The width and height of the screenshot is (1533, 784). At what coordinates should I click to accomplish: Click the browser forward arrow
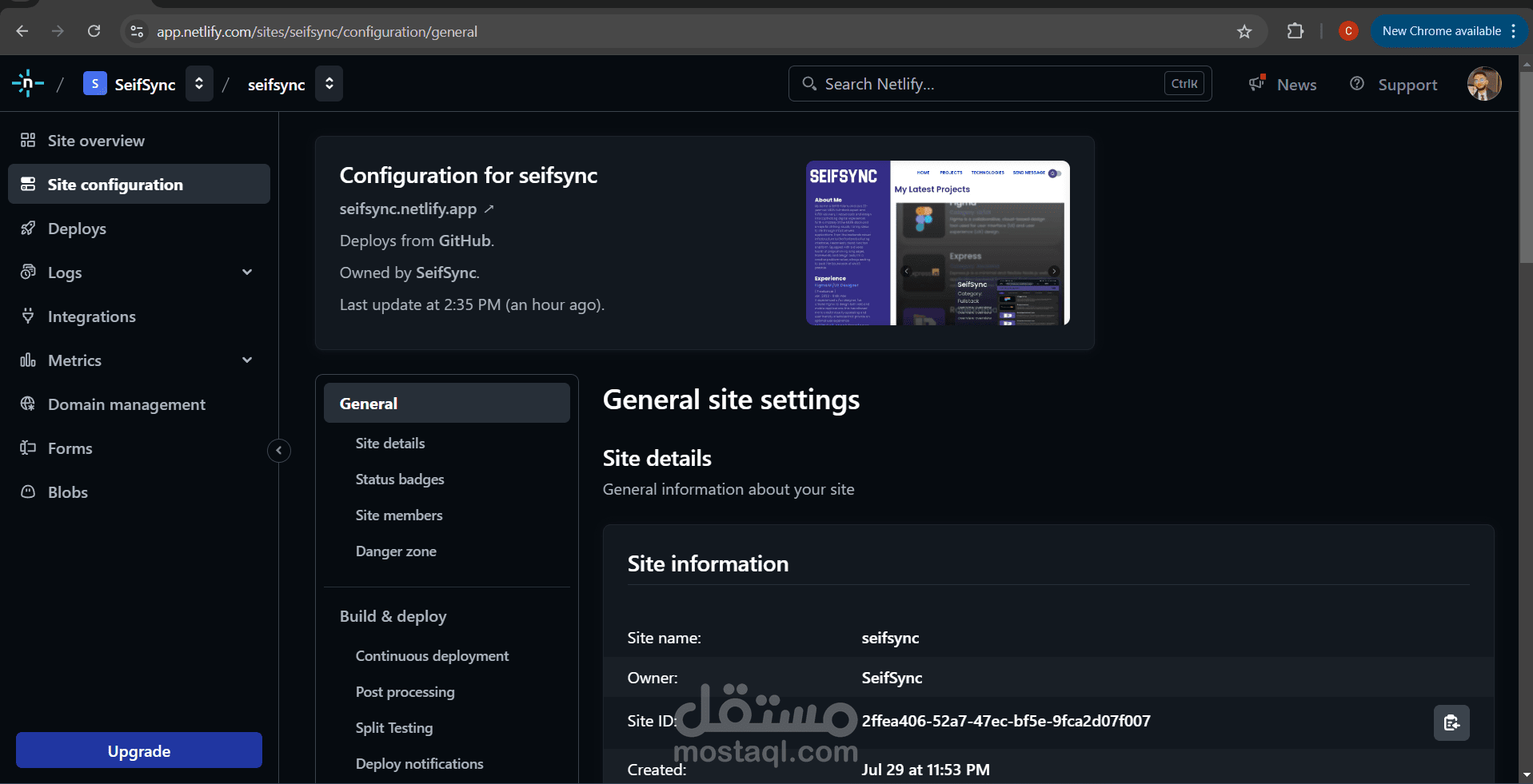(58, 31)
